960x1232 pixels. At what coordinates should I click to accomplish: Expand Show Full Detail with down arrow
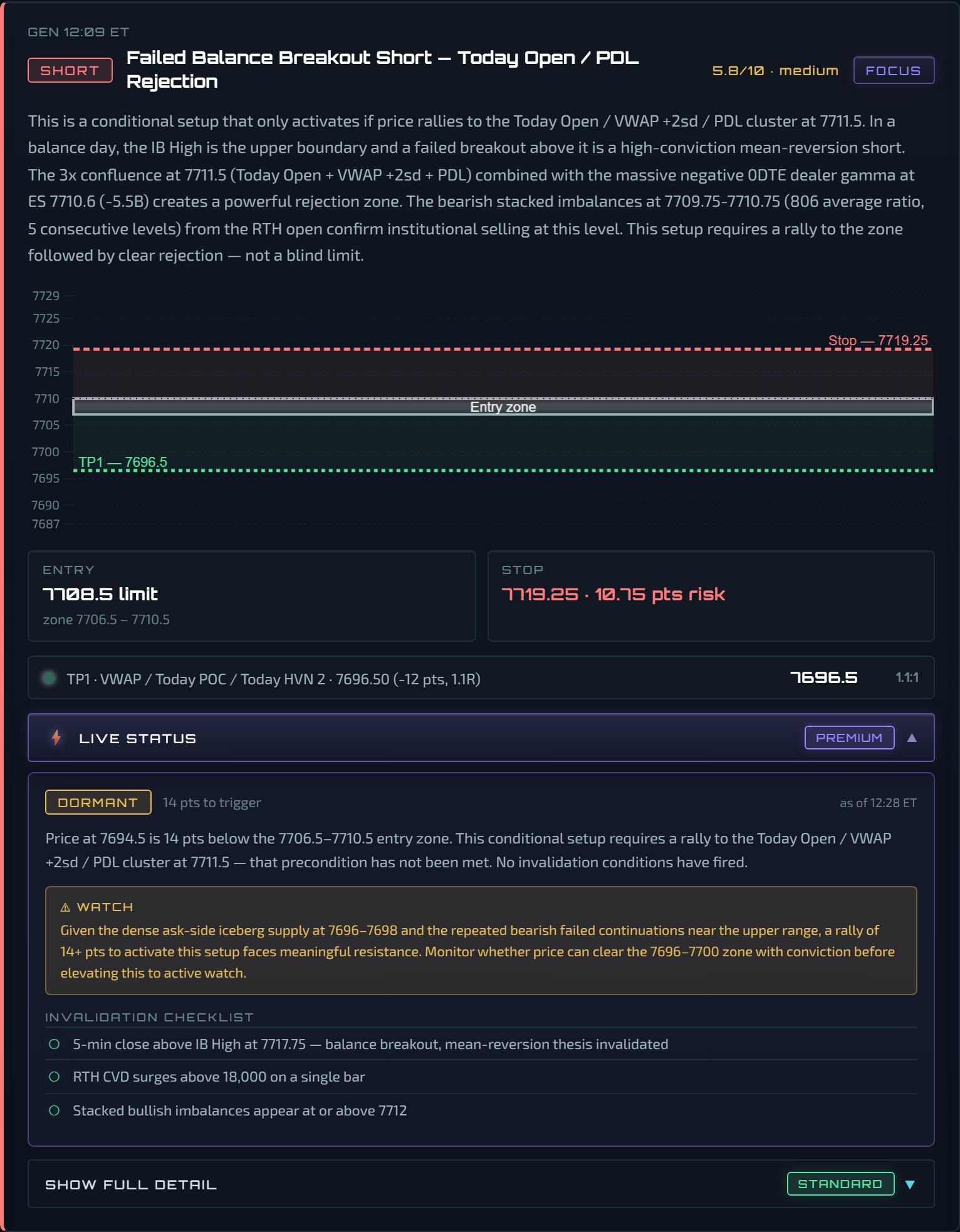[x=910, y=1184]
